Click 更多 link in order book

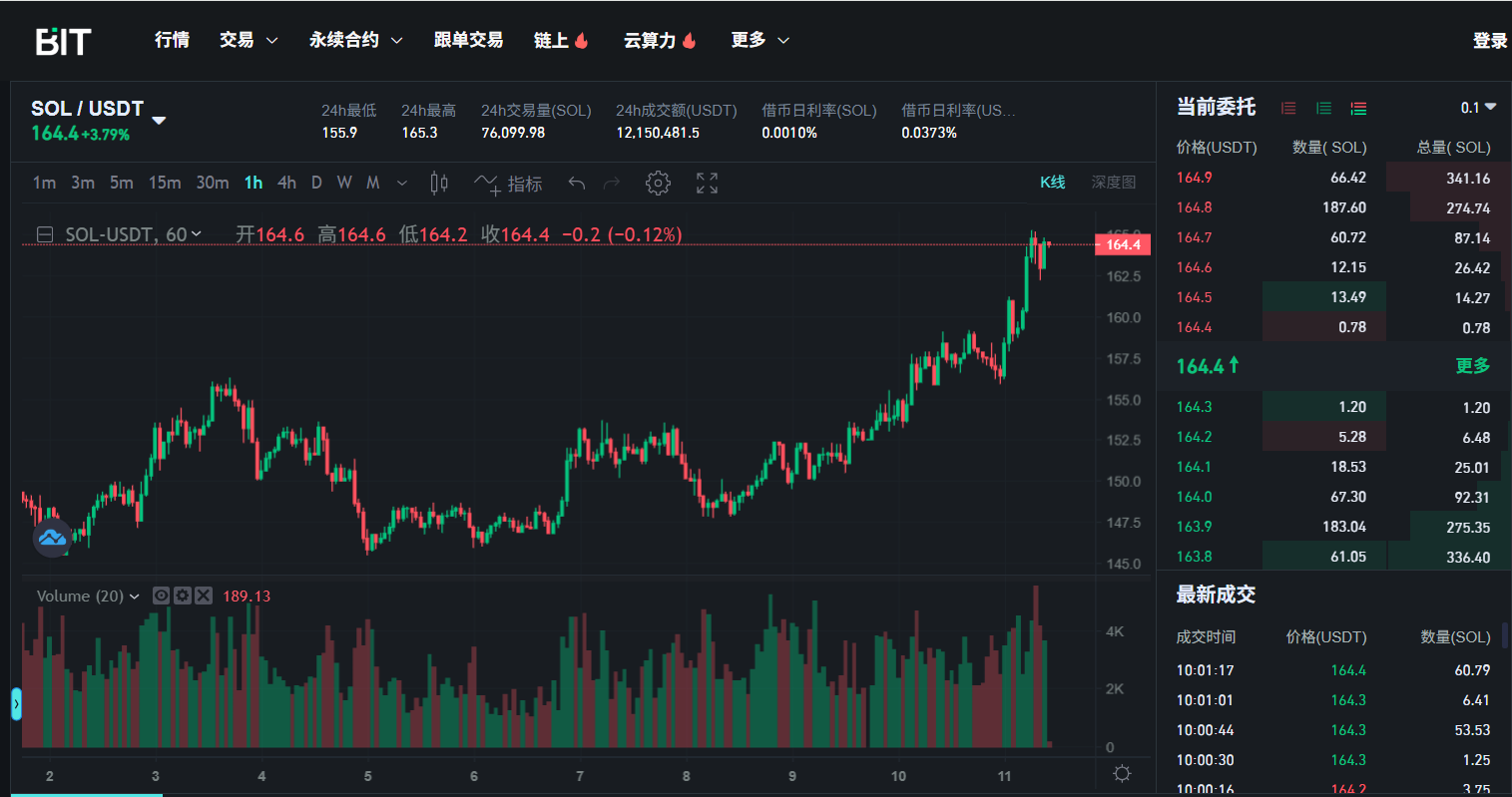tap(1472, 366)
